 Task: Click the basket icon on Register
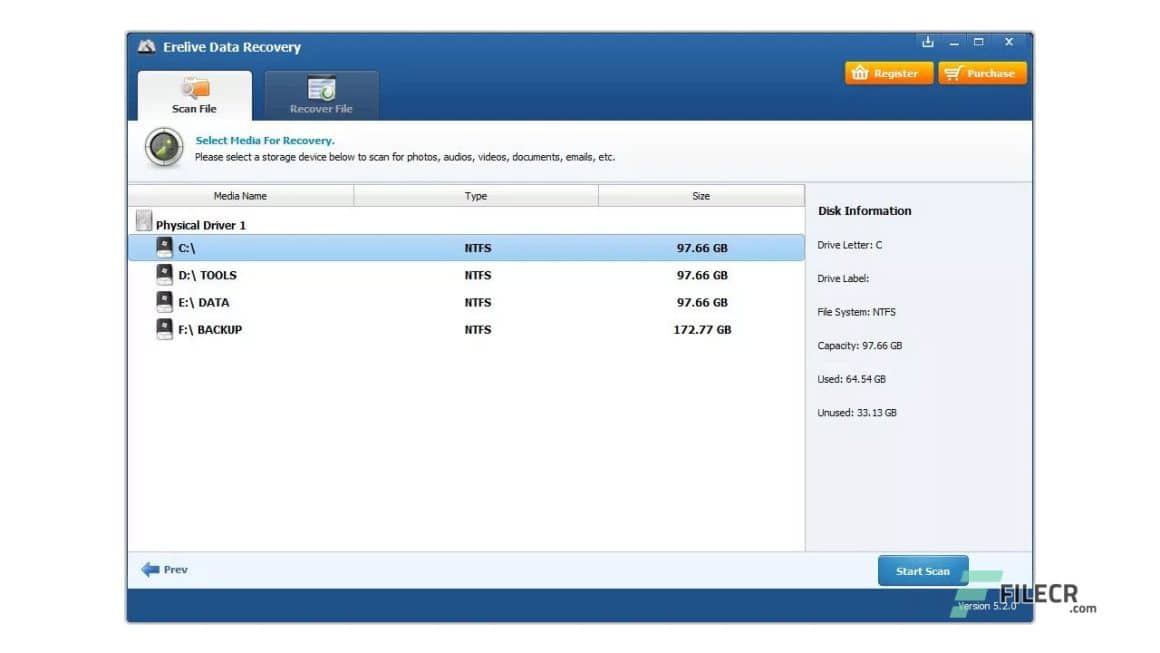click(860, 72)
